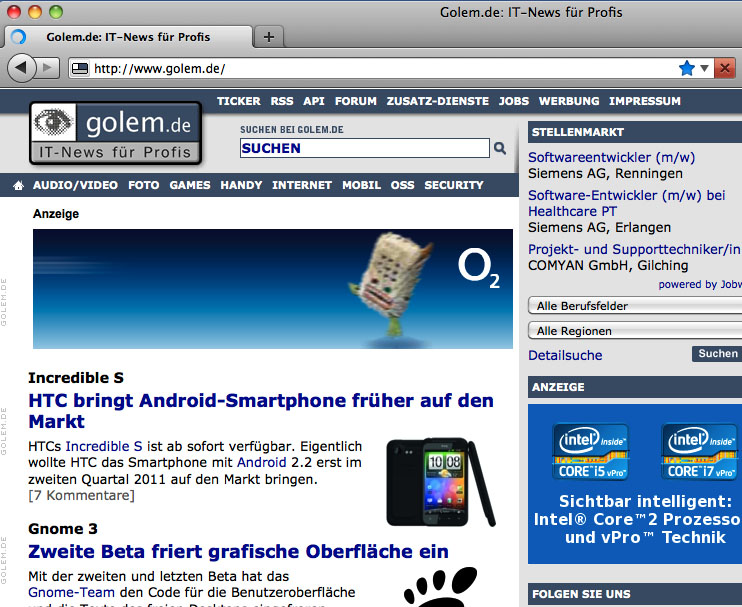
Task: Open the API menu item
Action: pyautogui.click(x=314, y=101)
